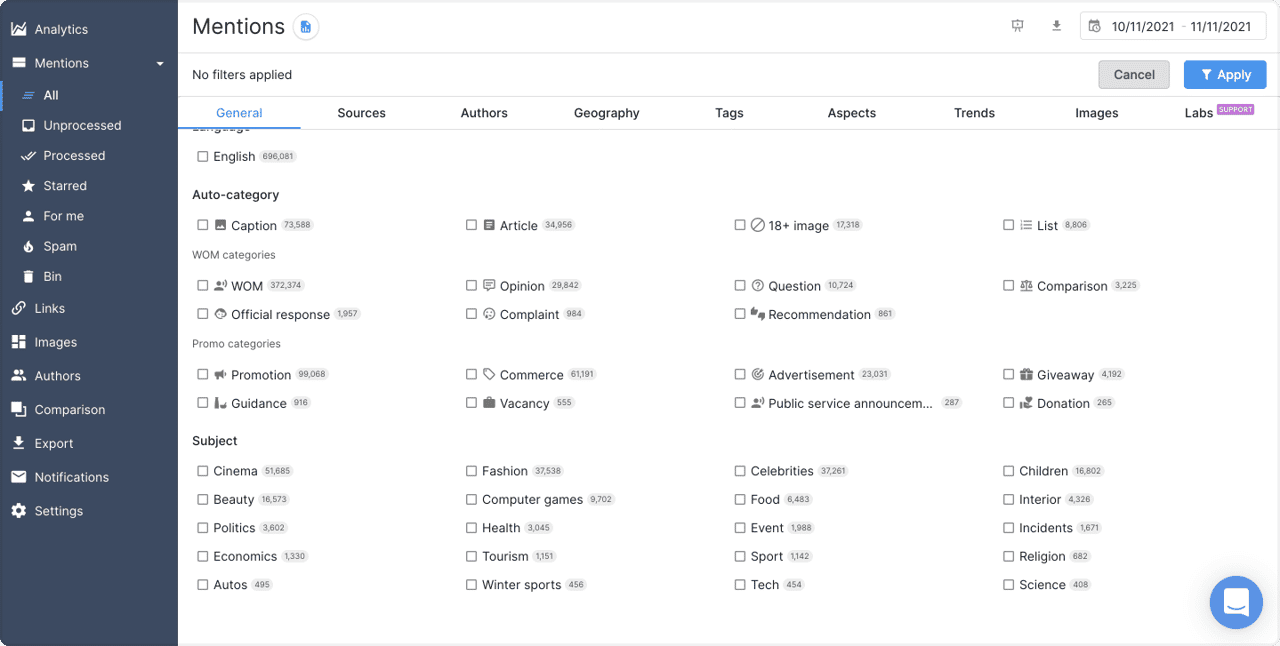The height and width of the screenshot is (646, 1280).
Task: Tick the Winter sports checkbox
Action: (471, 584)
